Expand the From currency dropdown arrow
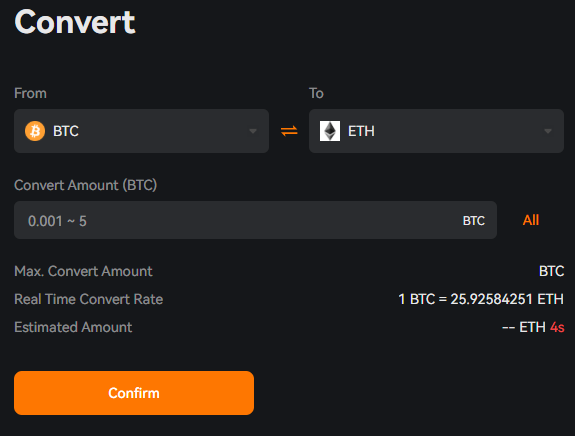 (x=253, y=131)
